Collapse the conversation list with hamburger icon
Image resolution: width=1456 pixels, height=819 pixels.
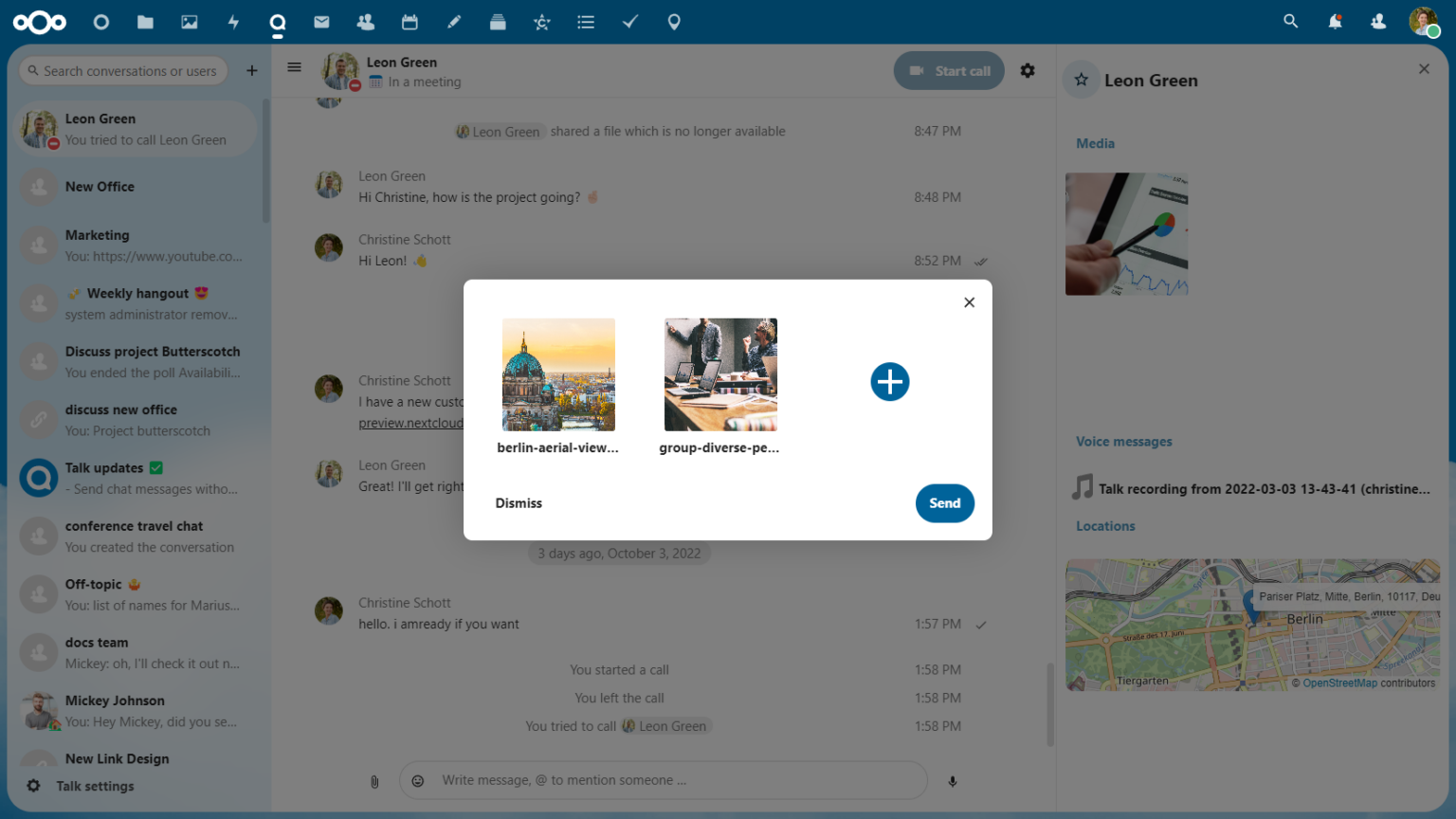(294, 67)
